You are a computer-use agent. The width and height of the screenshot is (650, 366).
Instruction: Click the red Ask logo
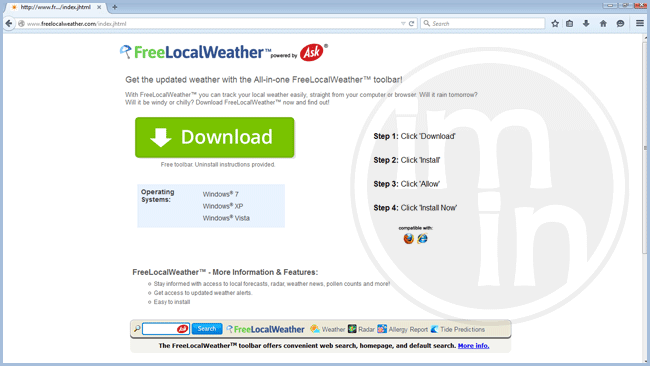(312, 52)
